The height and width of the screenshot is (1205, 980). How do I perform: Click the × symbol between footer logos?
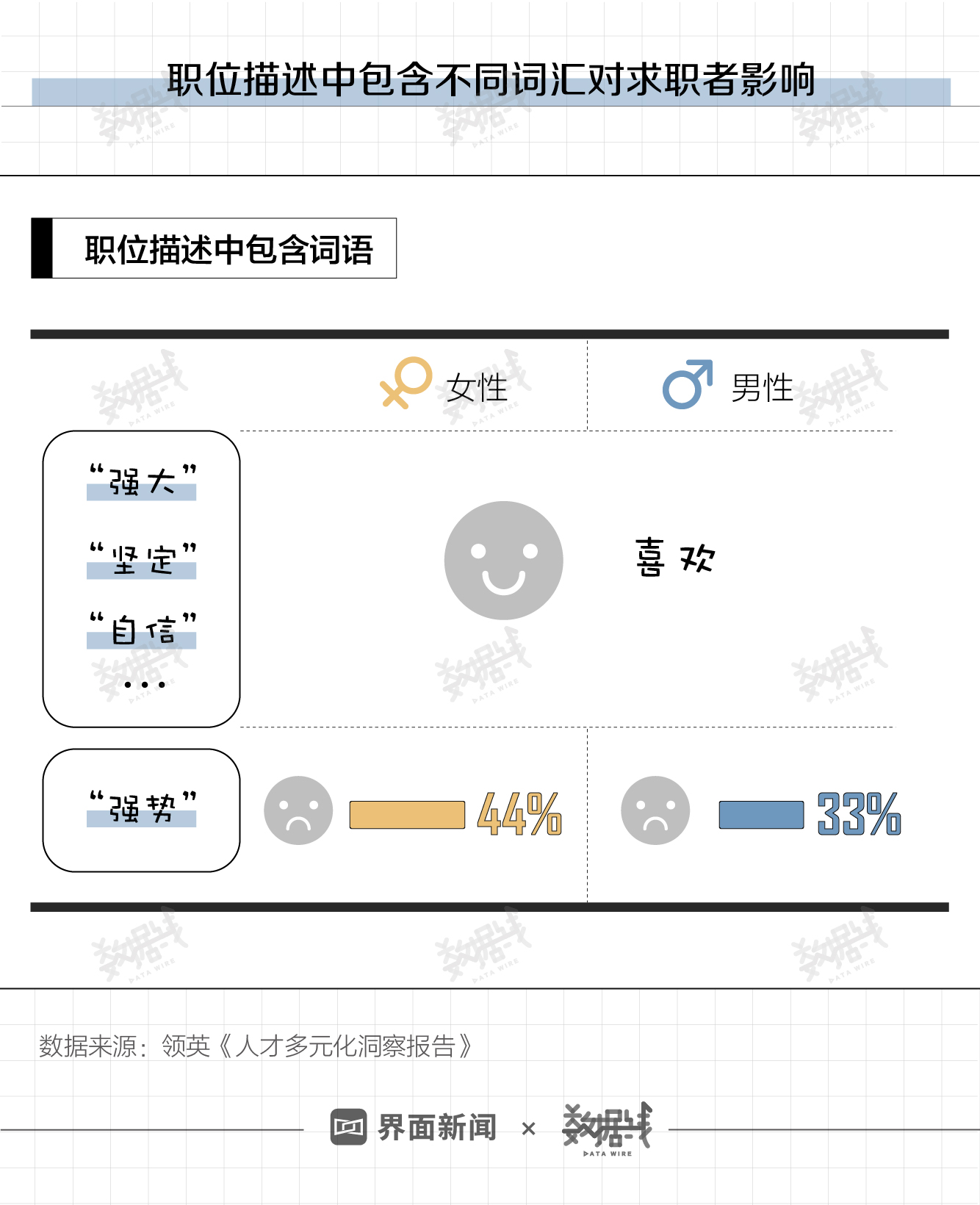click(528, 1129)
